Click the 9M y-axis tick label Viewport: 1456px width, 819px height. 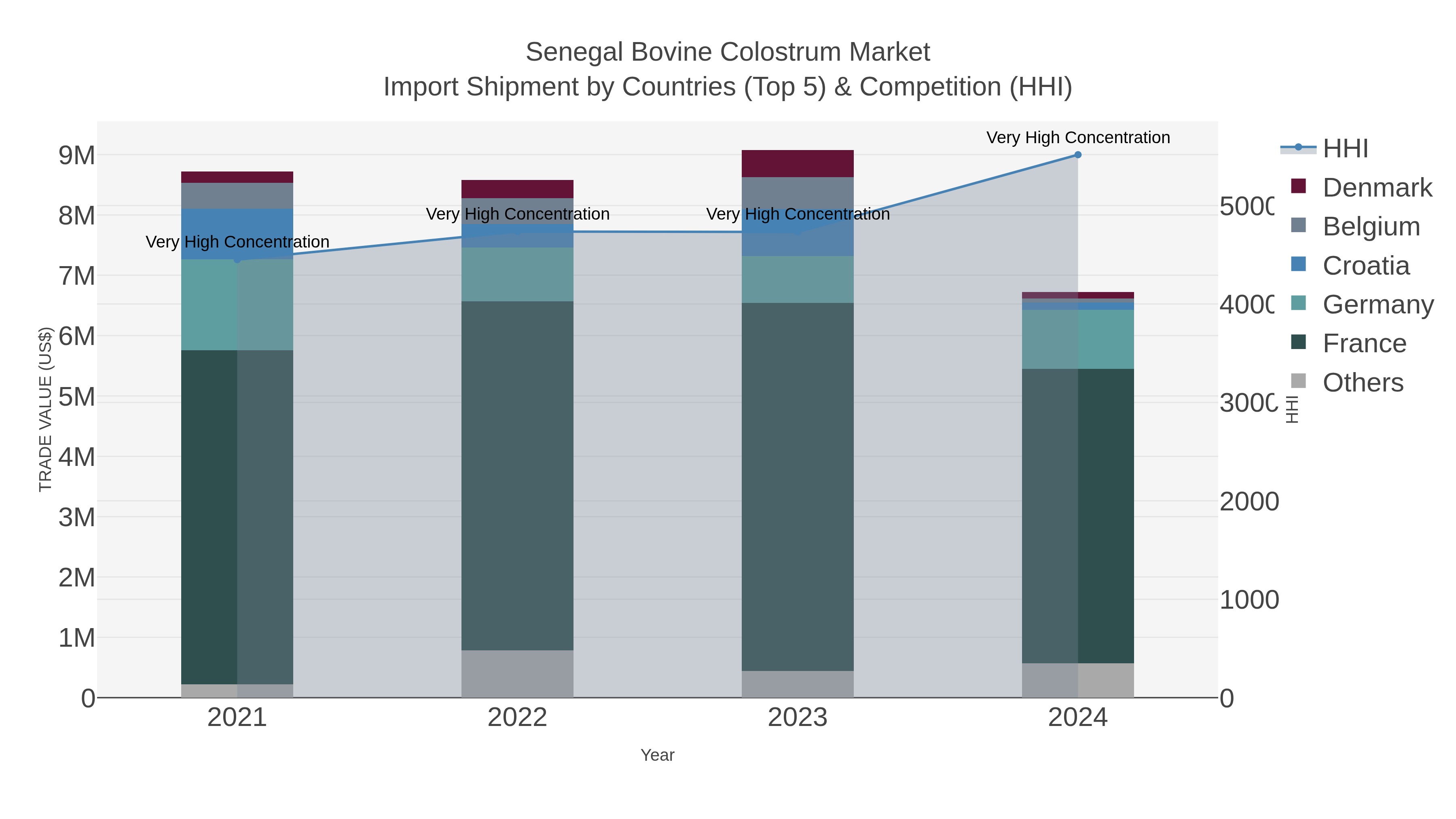coord(77,155)
